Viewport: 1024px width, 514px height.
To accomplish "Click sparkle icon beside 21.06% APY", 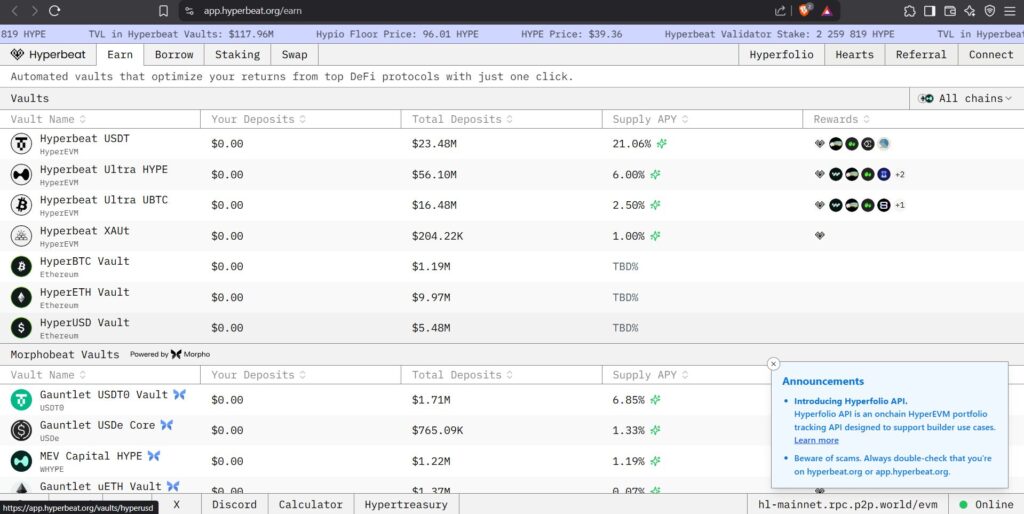I will click(x=662, y=144).
